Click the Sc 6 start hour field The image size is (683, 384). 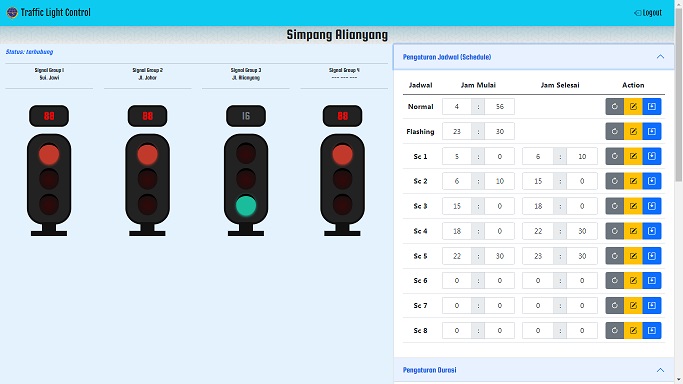coord(456,281)
